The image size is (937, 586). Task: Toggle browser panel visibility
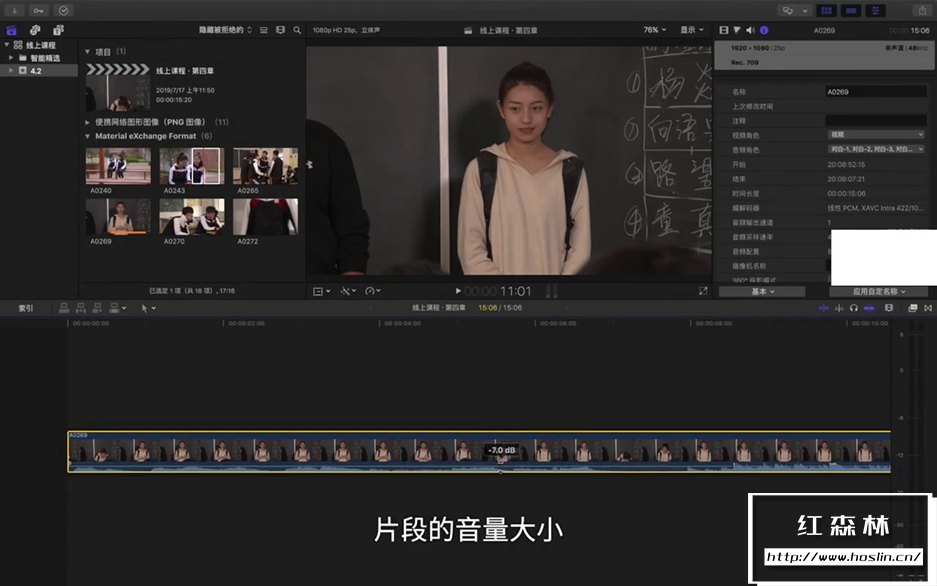(x=826, y=10)
